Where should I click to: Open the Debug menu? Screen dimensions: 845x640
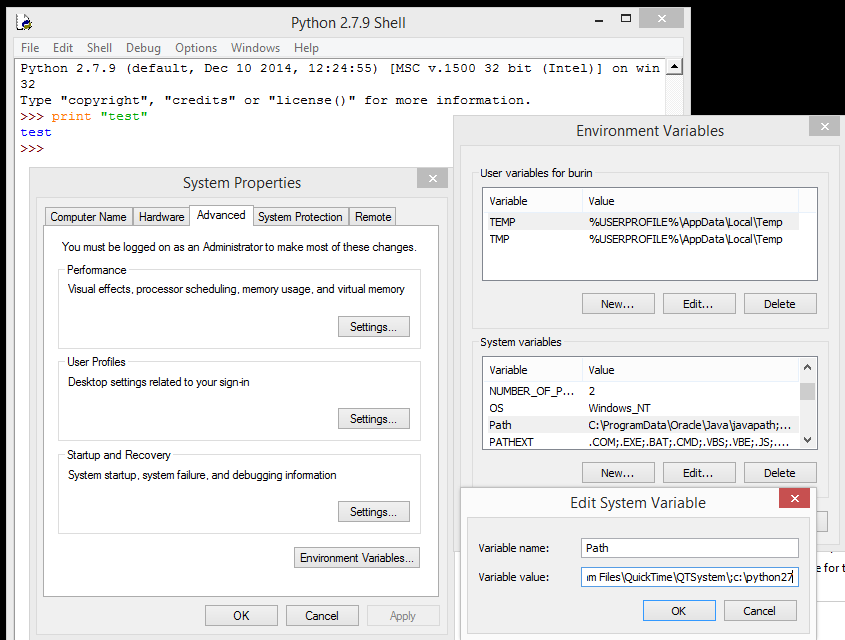pyautogui.click(x=143, y=47)
